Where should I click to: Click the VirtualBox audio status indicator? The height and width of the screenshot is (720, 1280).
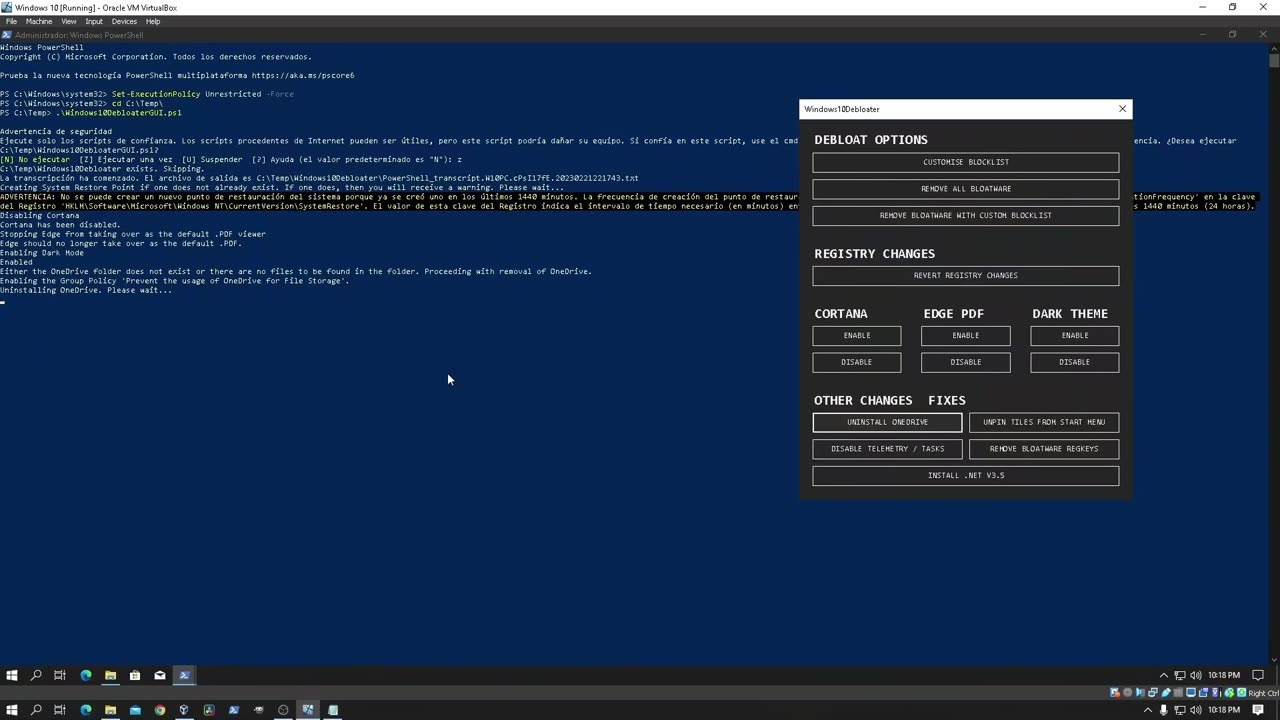pos(1140,692)
